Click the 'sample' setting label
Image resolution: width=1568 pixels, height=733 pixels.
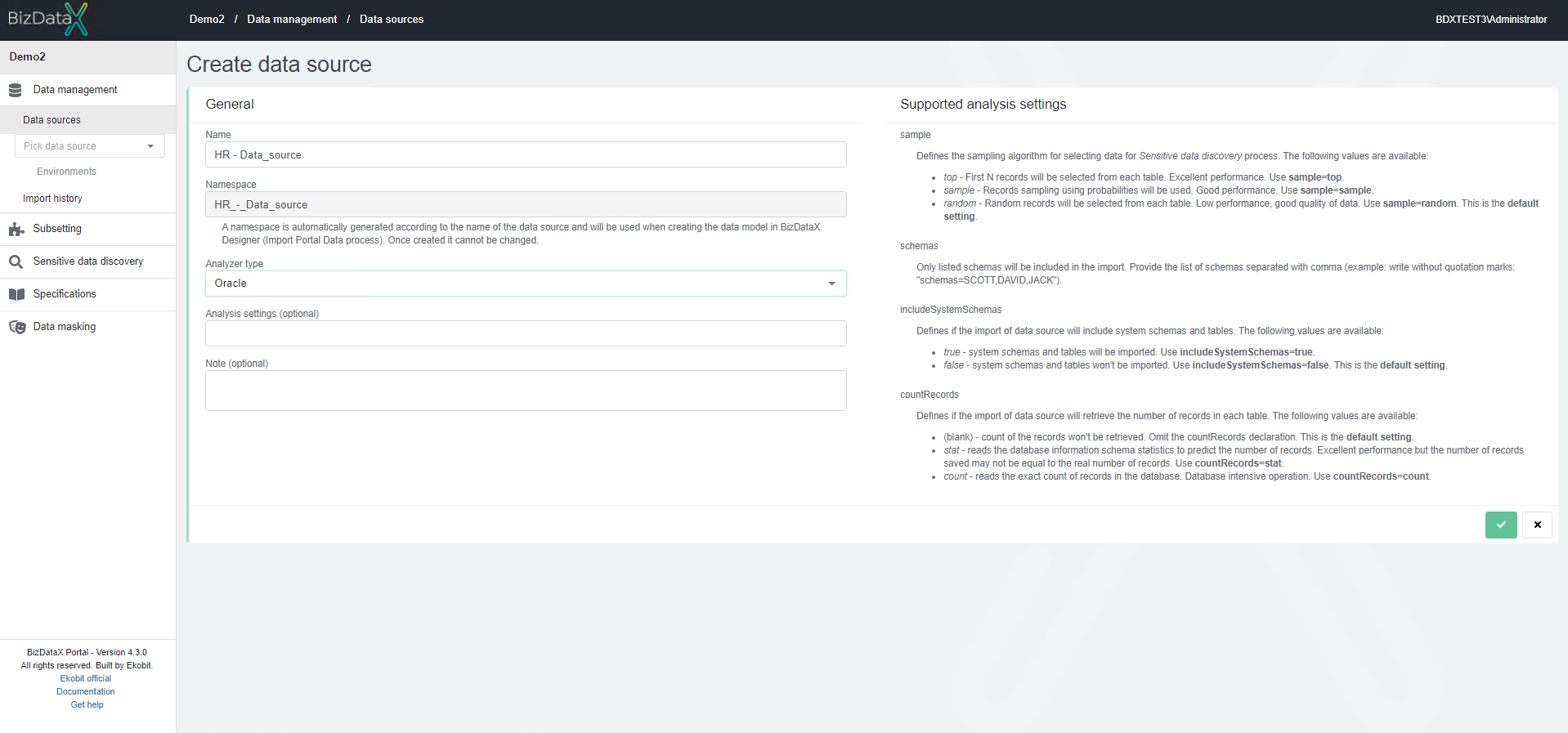click(x=915, y=135)
